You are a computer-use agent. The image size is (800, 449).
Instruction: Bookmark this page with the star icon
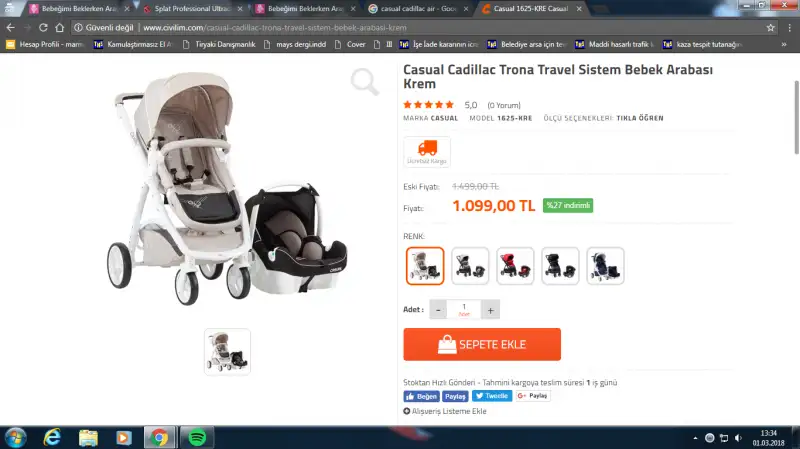tap(770, 28)
